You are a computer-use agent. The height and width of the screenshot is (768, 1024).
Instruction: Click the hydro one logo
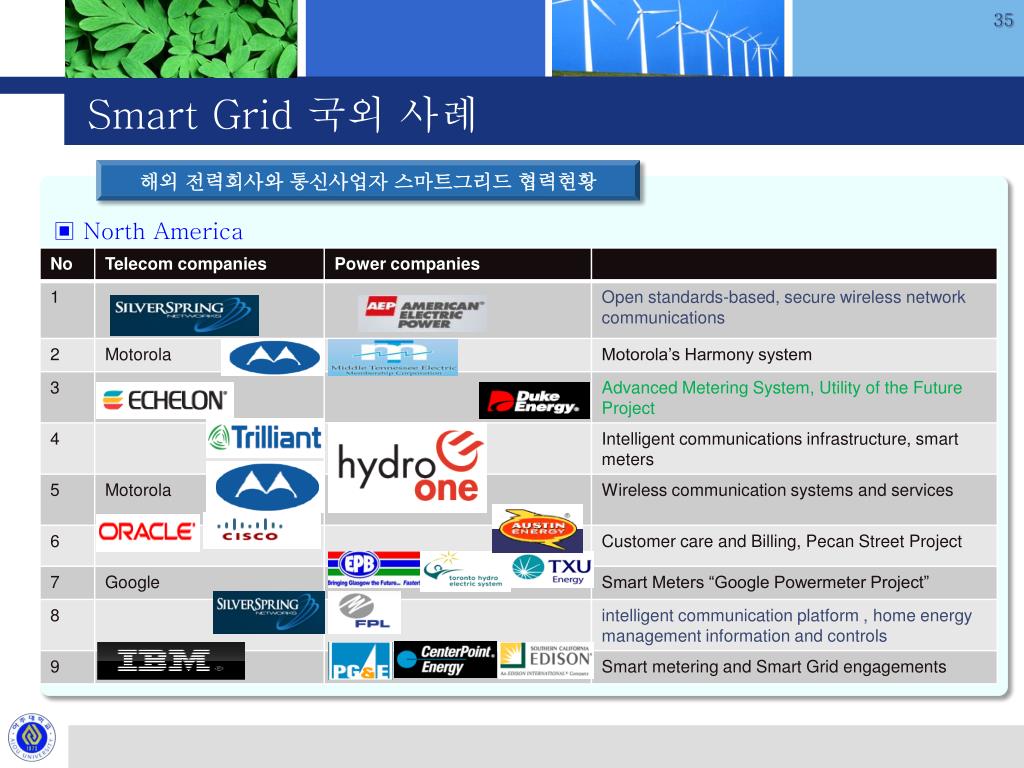408,467
